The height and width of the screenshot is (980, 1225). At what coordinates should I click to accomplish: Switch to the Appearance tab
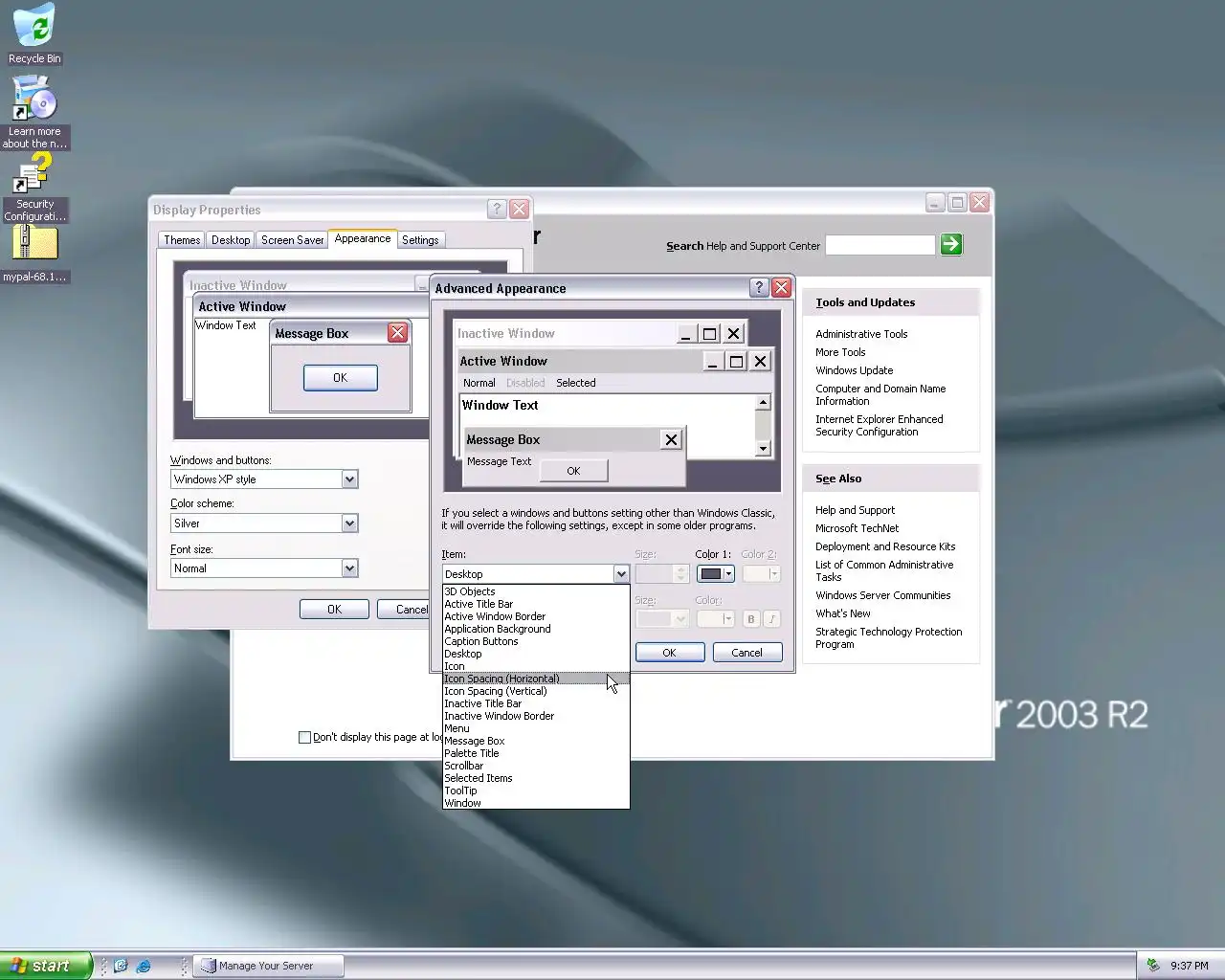363,238
